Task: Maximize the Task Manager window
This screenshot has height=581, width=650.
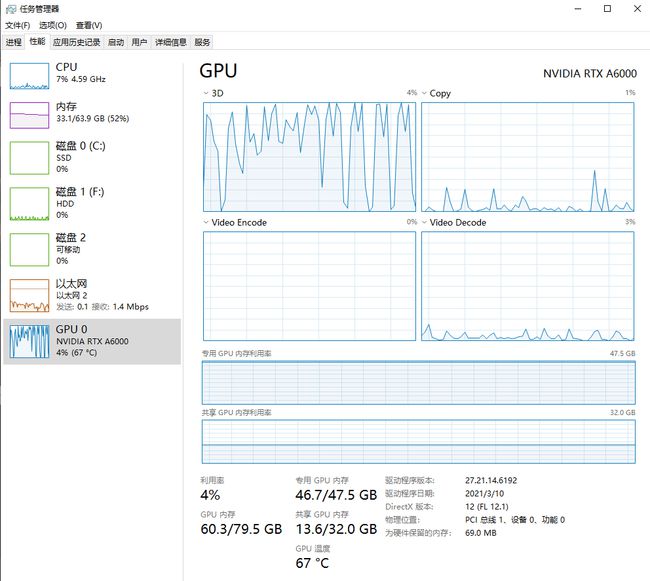Action: pos(607,8)
